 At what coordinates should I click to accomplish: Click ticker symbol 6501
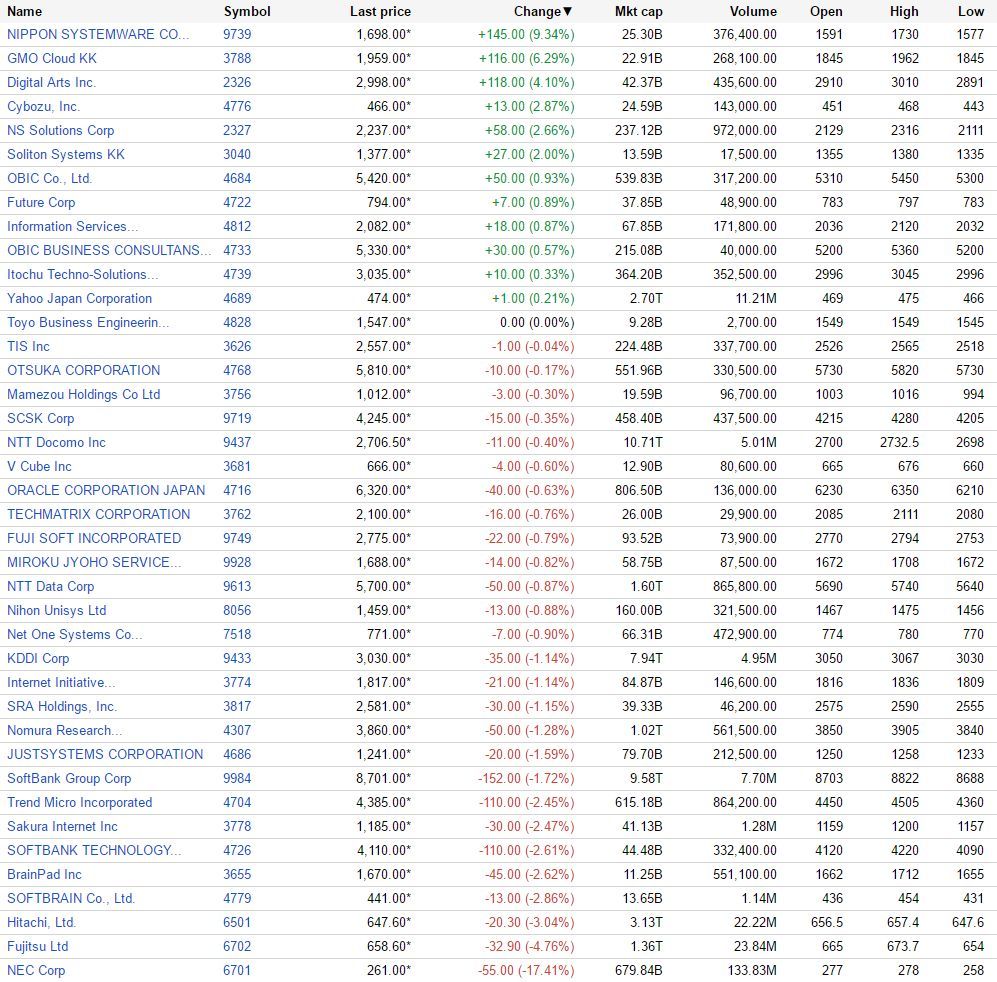[x=237, y=923]
